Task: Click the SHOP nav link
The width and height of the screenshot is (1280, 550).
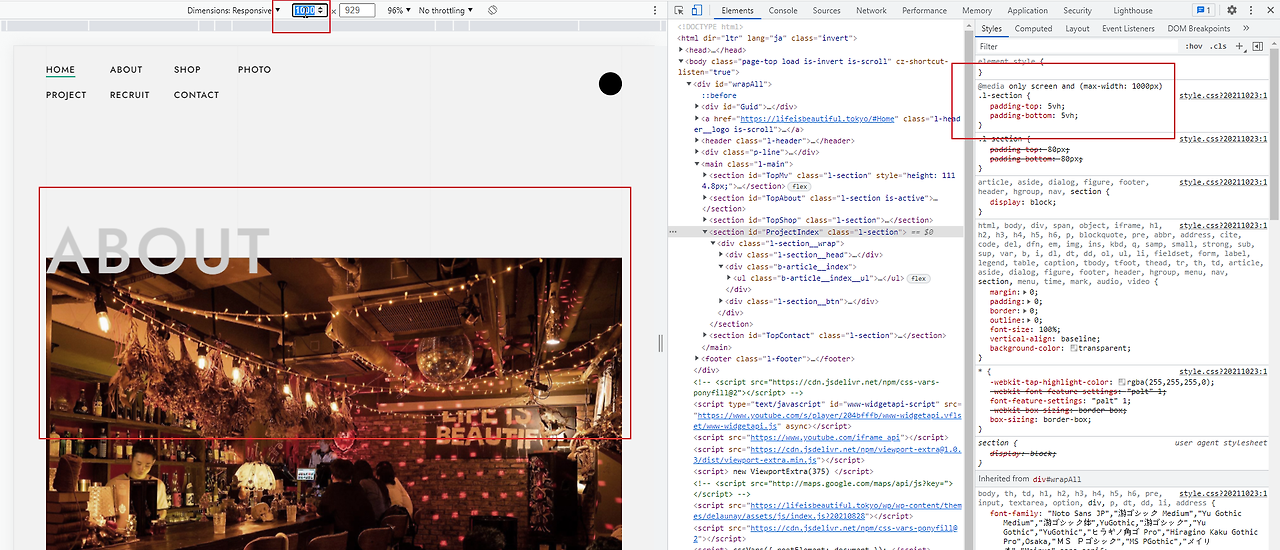Action: point(187,70)
